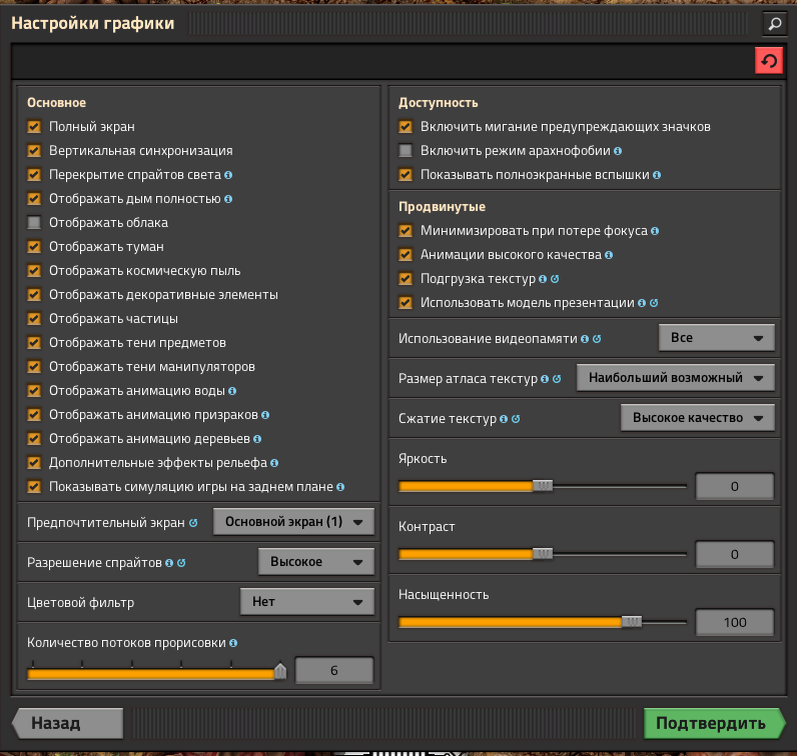This screenshot has height=756, width=797.
Task: Enable Включить режим арахнофобии checkbox
Action: (x=406, y=150)
